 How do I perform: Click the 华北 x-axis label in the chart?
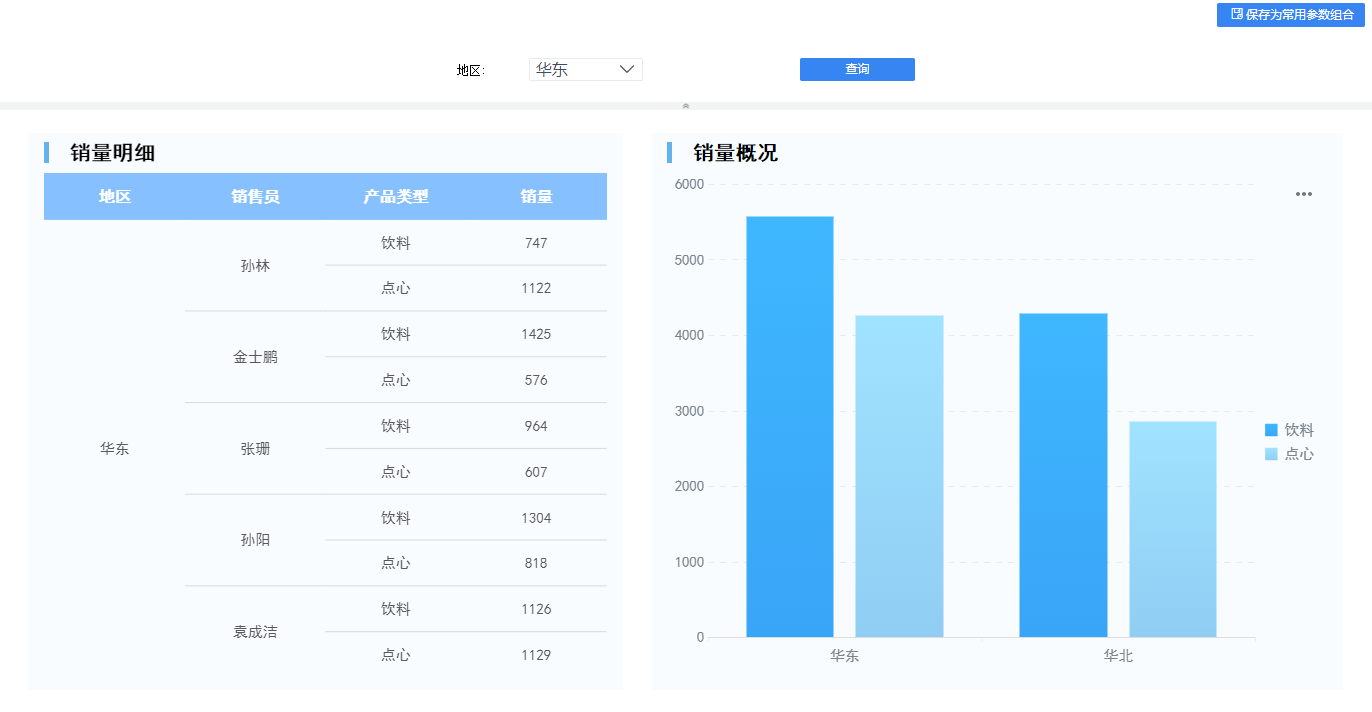click(1118, 656)
